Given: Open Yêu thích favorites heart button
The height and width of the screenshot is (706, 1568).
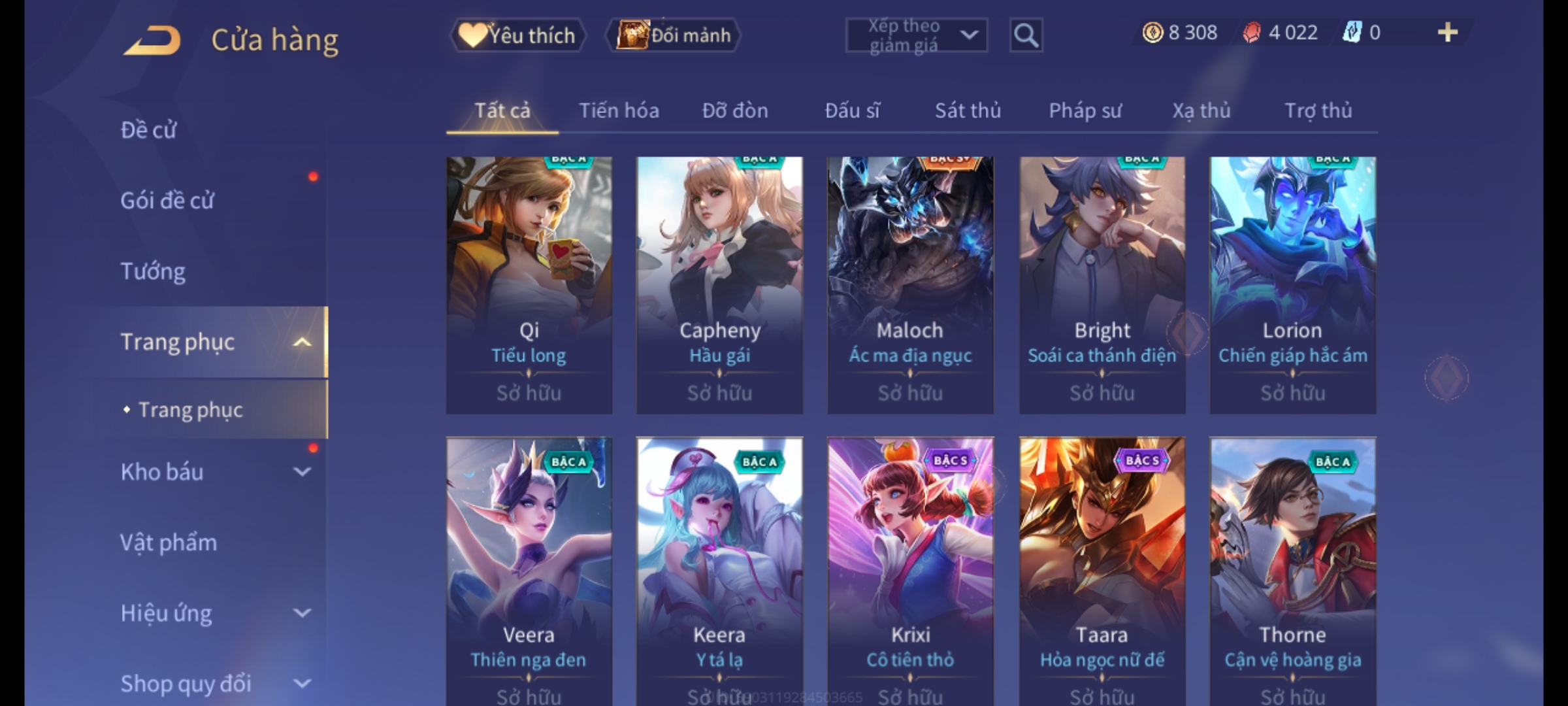Looking at the screenshot, I should tap(517, 35).
